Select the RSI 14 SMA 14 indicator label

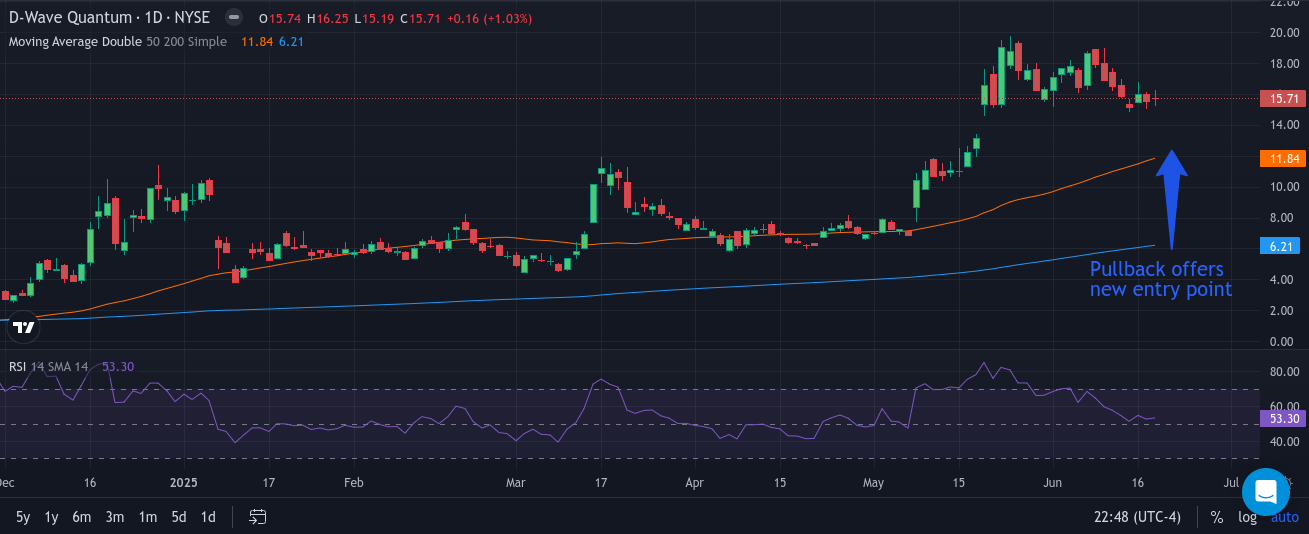[x=49, y=367]
